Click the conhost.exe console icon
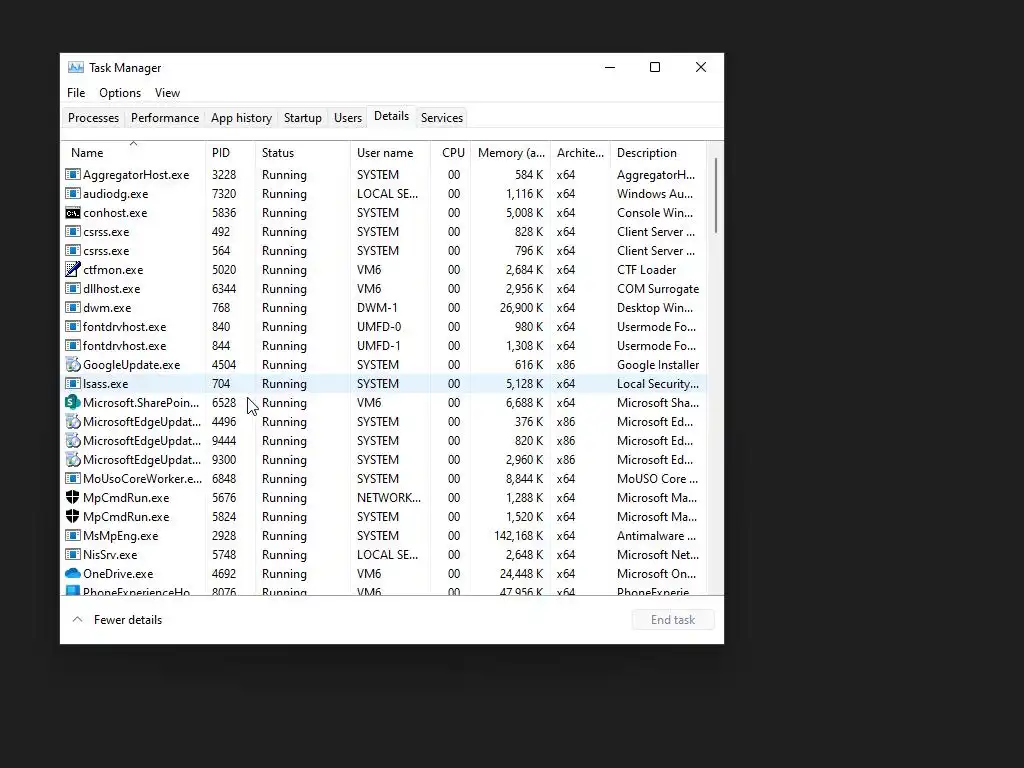 click(72, 212)
